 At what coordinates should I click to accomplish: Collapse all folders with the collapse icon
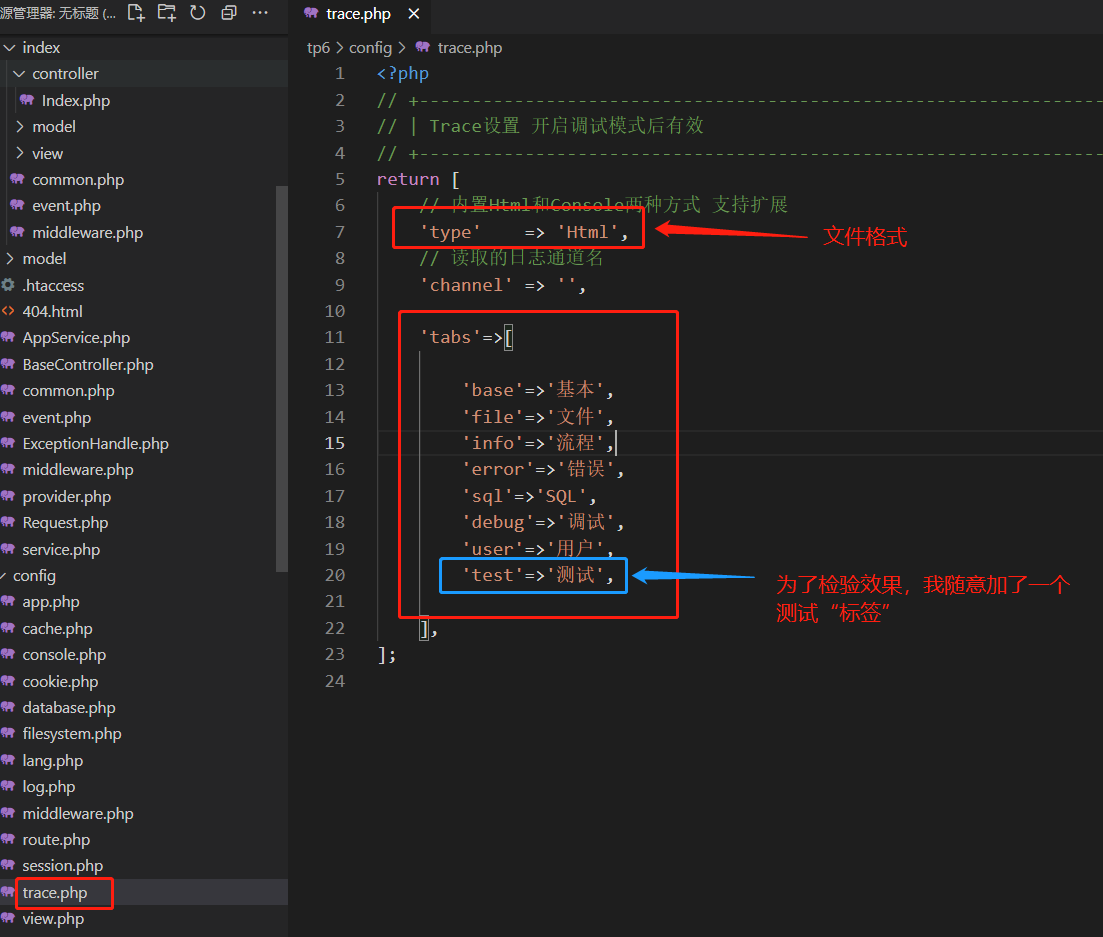[229, 13]
